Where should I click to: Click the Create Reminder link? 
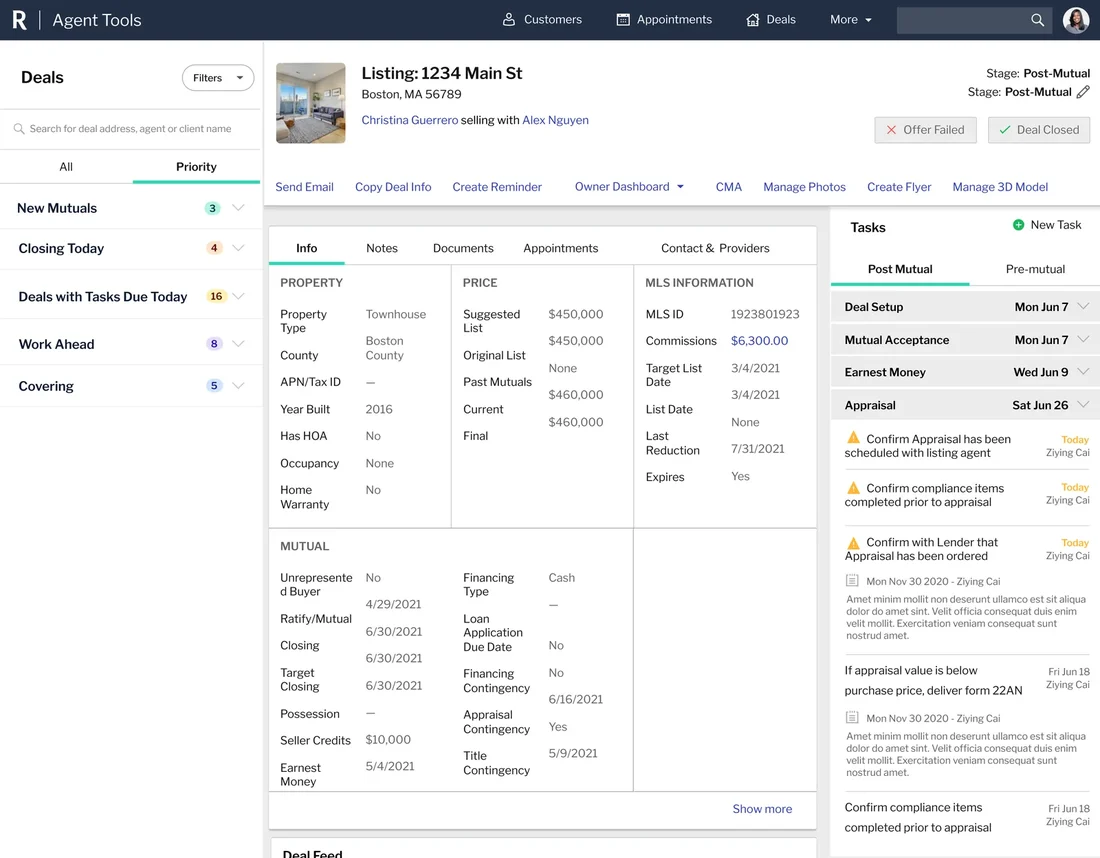pos(497,187)
